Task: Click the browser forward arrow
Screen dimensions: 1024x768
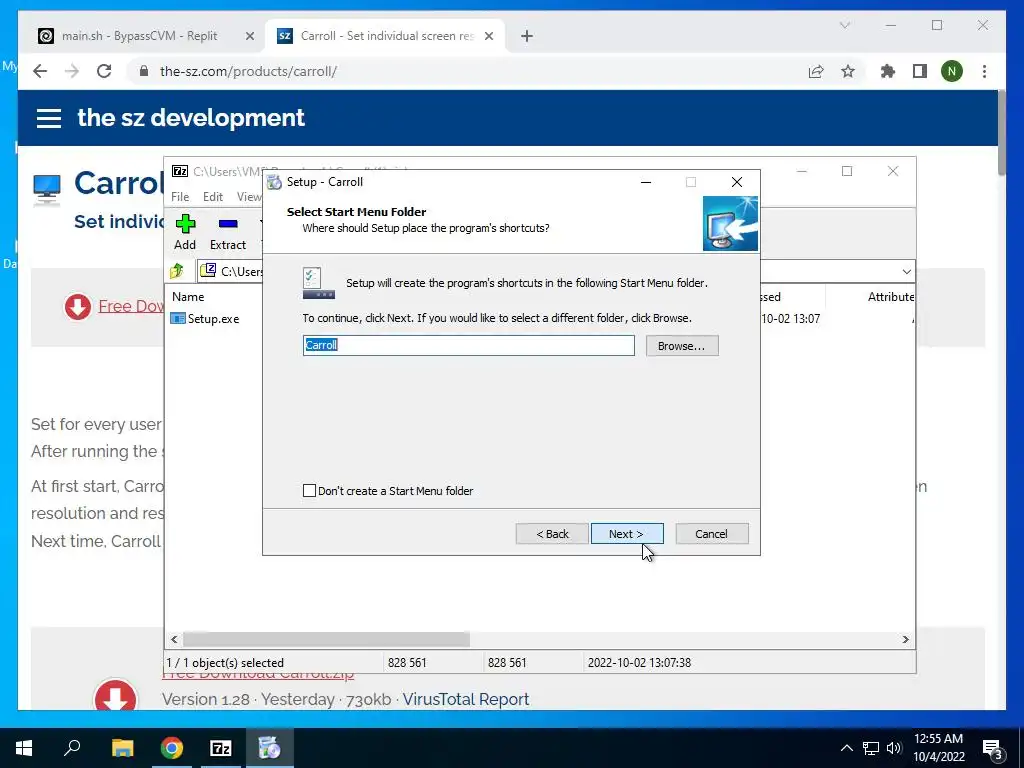Action: 72,71
